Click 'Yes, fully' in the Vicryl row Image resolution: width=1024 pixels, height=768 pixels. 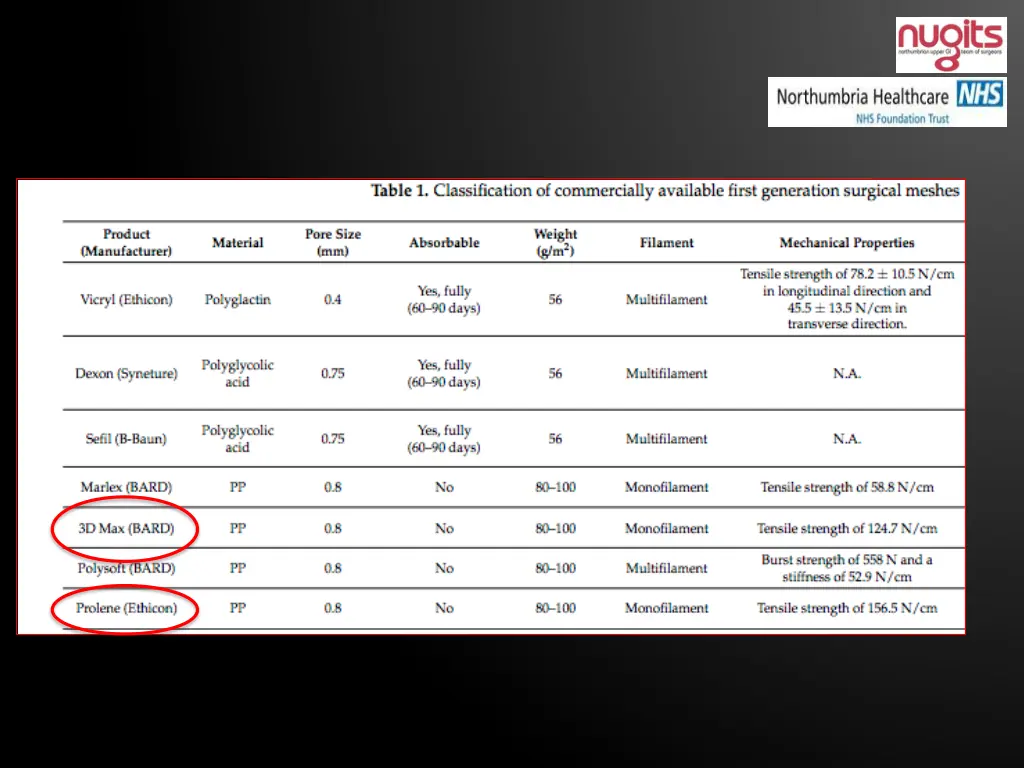point(444,291)
